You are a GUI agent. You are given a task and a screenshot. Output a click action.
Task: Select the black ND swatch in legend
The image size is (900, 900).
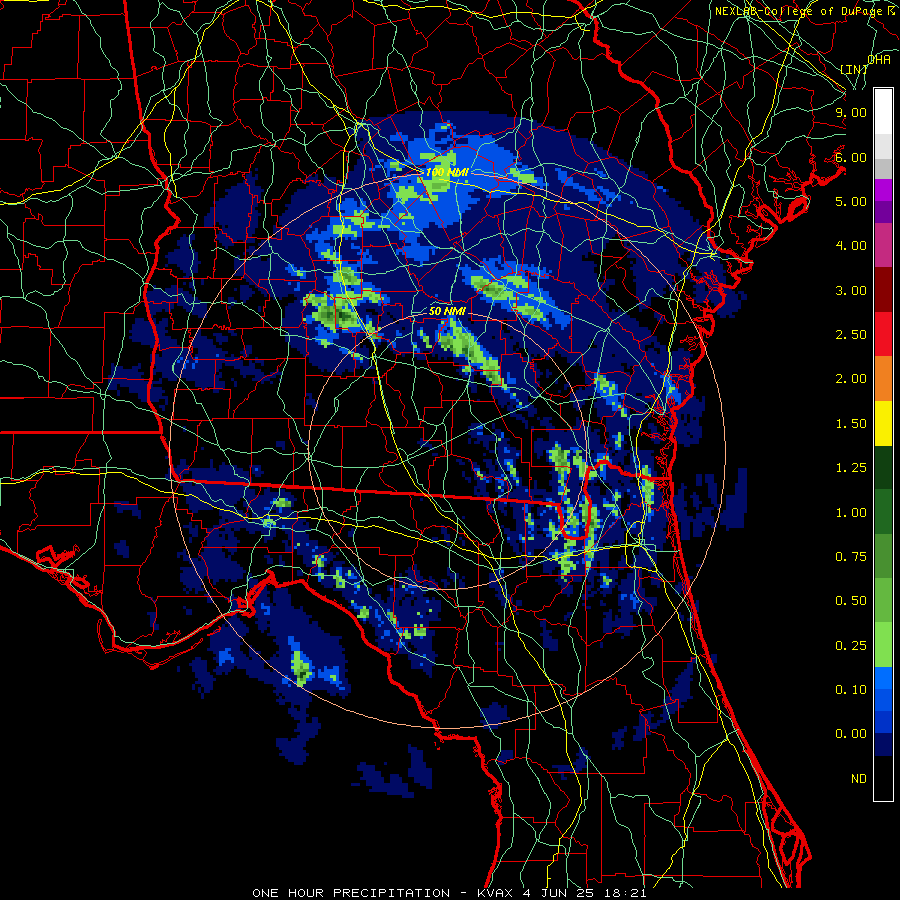click(x=883, y=778)
